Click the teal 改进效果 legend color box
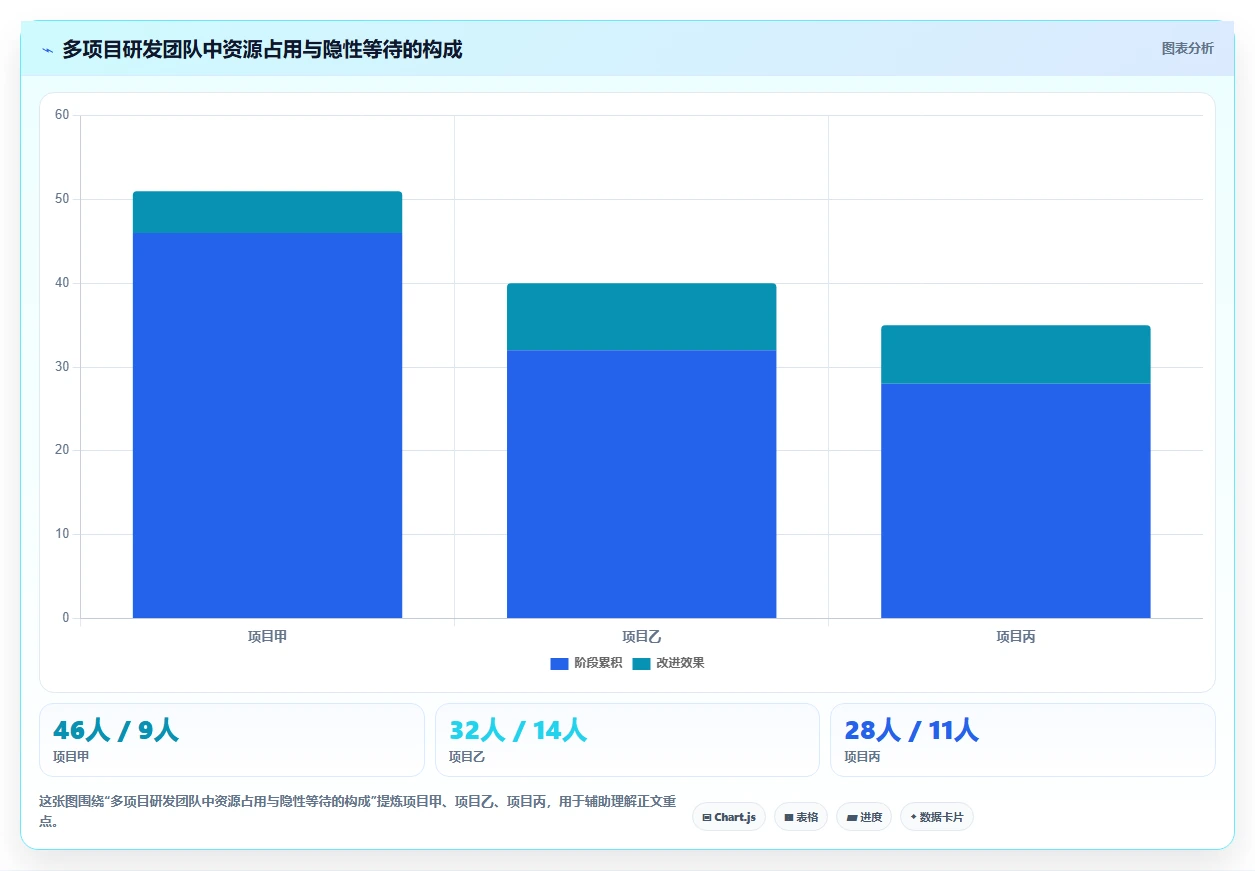The height and width of the screenshot is (871, 1255). coord(641,663)
